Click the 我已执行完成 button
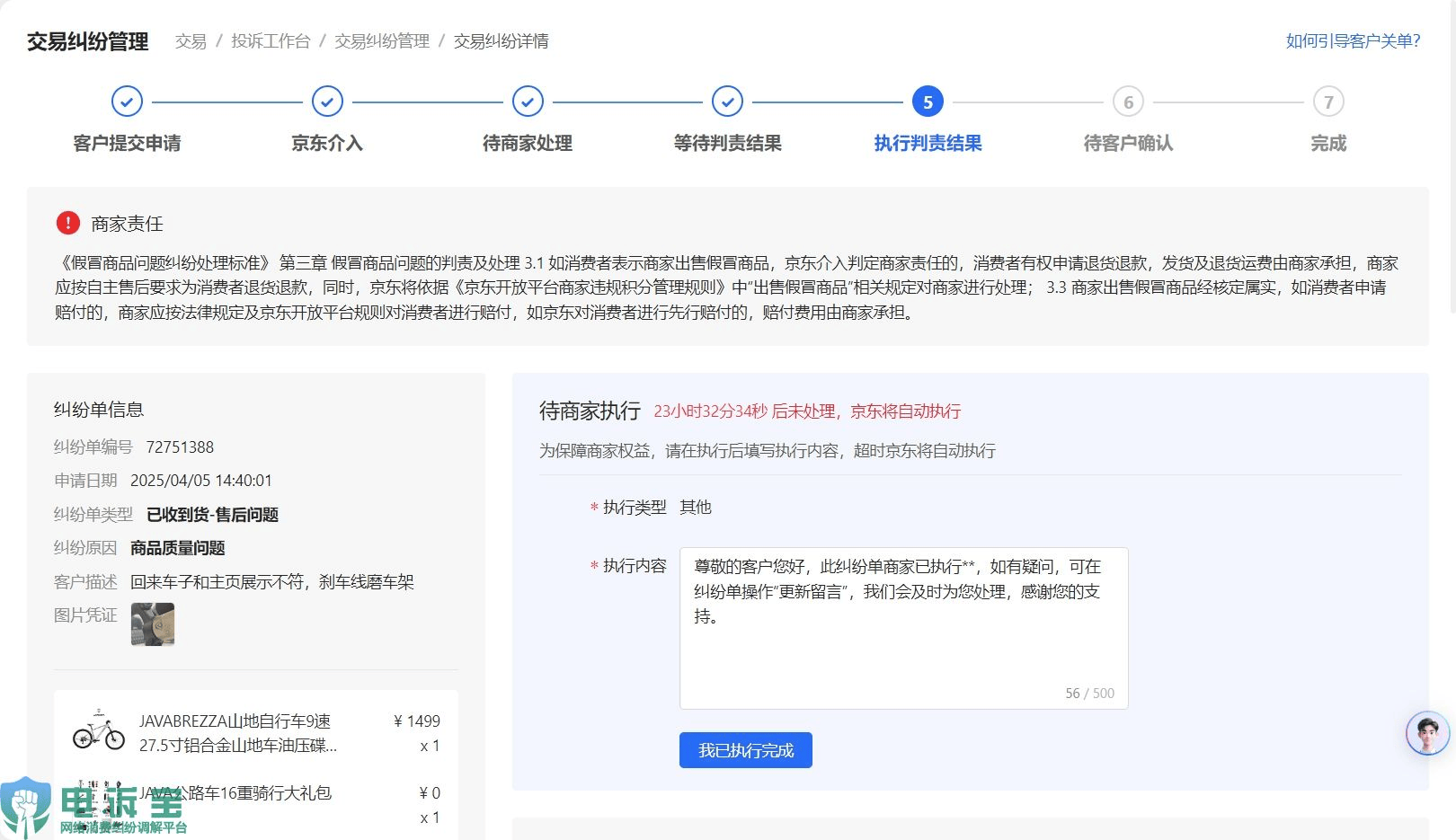 [x=745, y=750]
